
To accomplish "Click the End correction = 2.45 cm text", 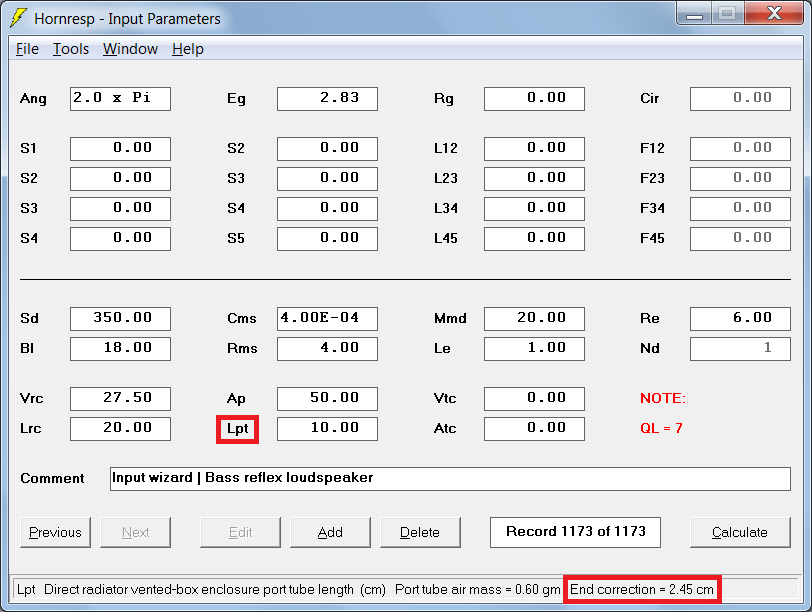I will pyautogui.click(x=642, y=589).
